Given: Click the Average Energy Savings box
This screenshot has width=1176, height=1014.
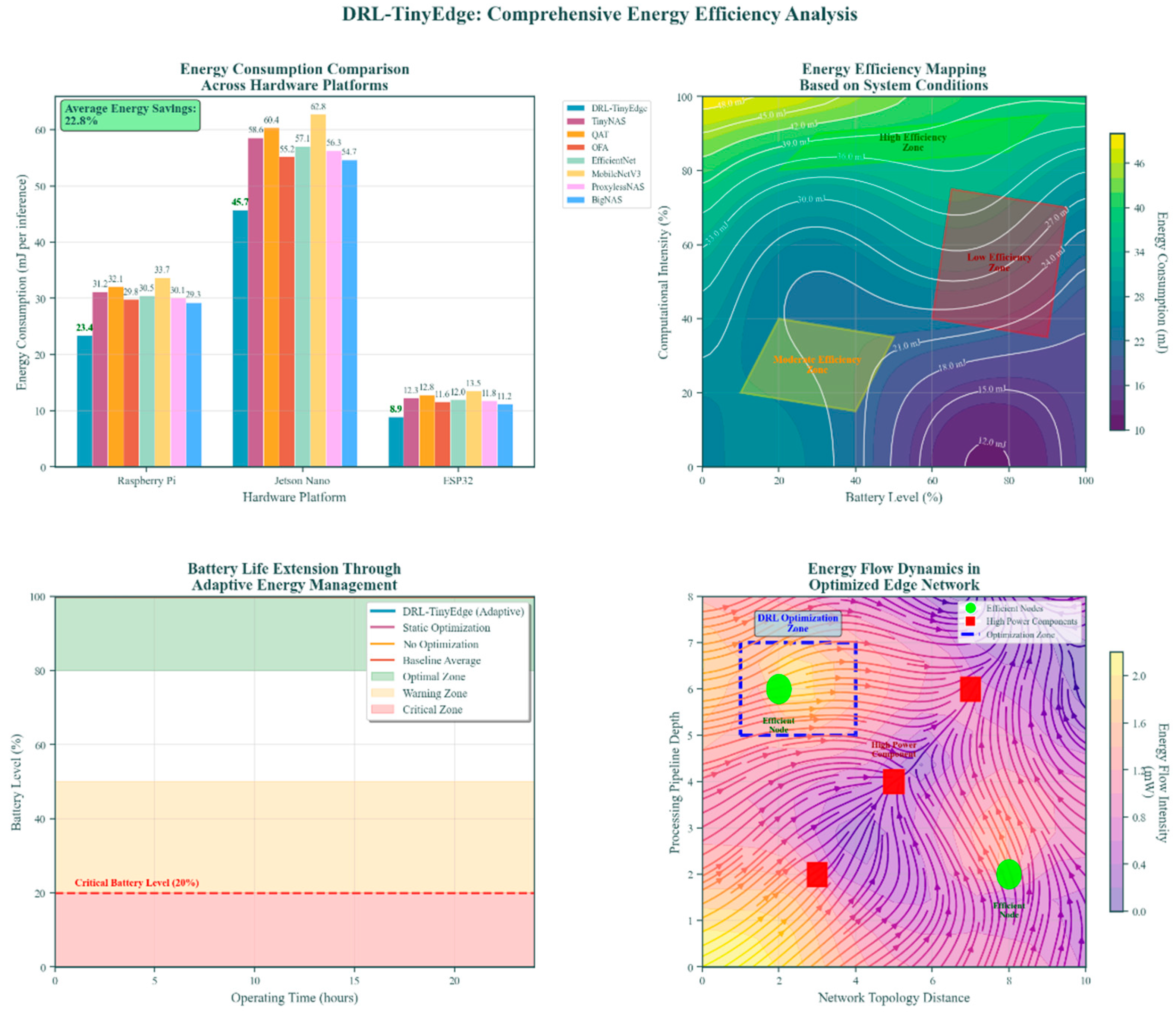Looking at the screenshot, I should point(131,114).
